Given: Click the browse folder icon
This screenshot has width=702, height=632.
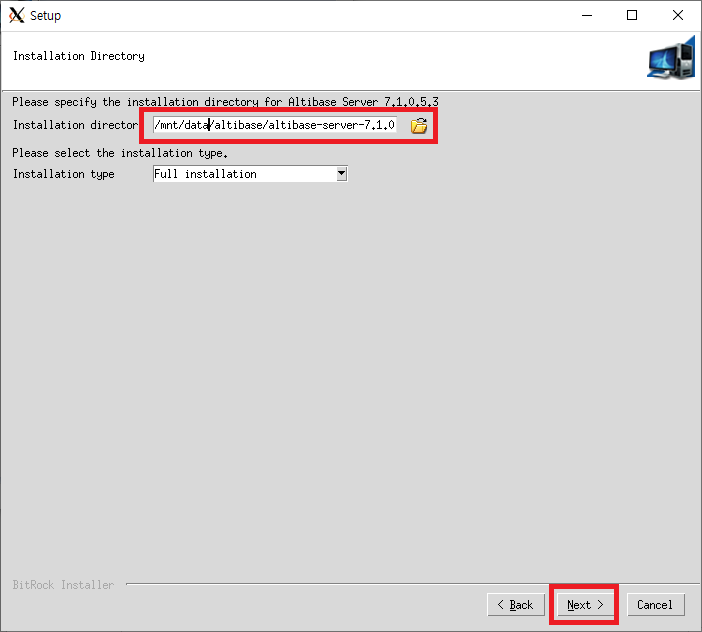Looking at the screenshot, I should pos(419,126).
